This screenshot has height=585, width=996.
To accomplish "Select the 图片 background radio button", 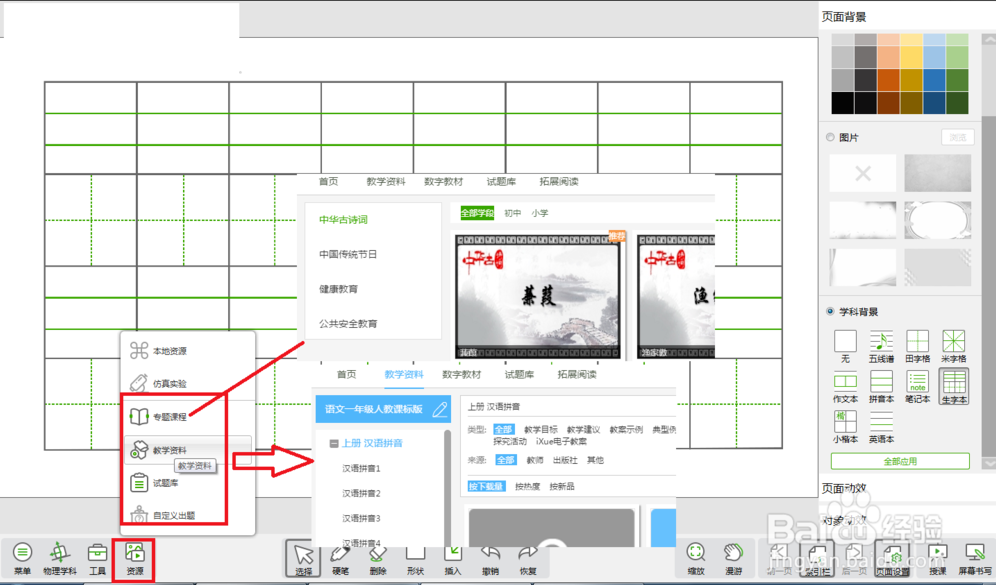I will point(830,137).
